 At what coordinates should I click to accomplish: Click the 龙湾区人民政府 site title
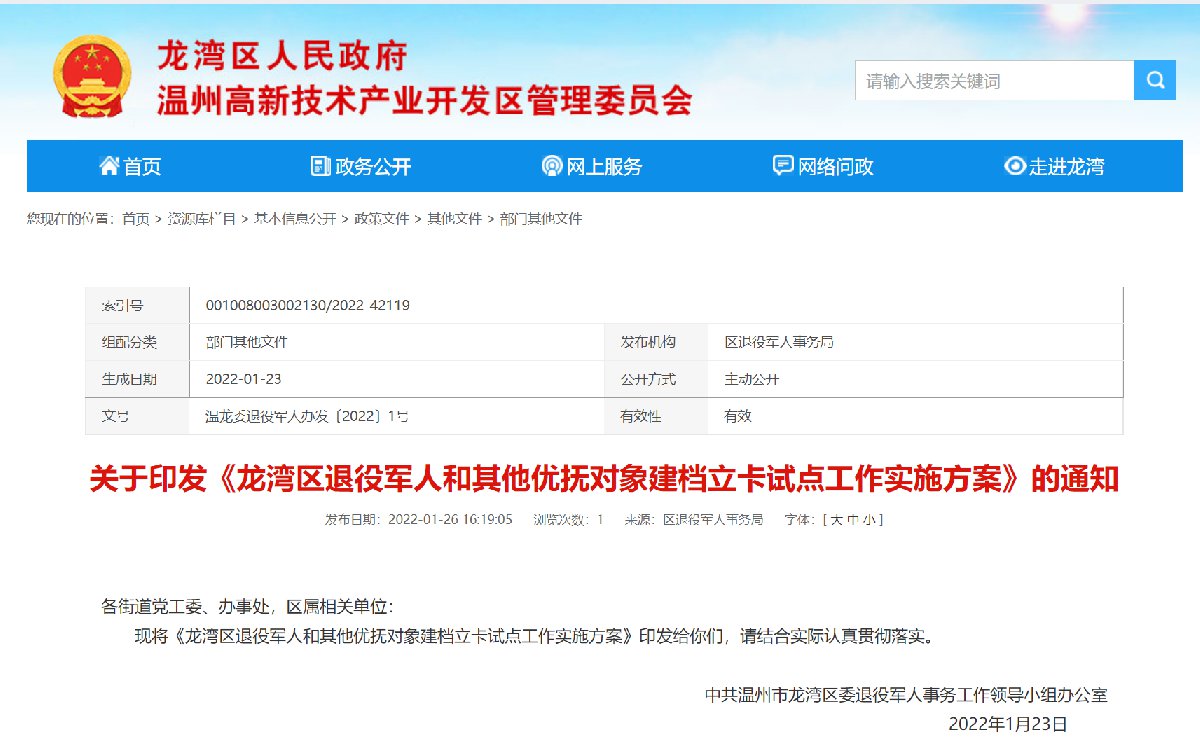click(281, 57)
